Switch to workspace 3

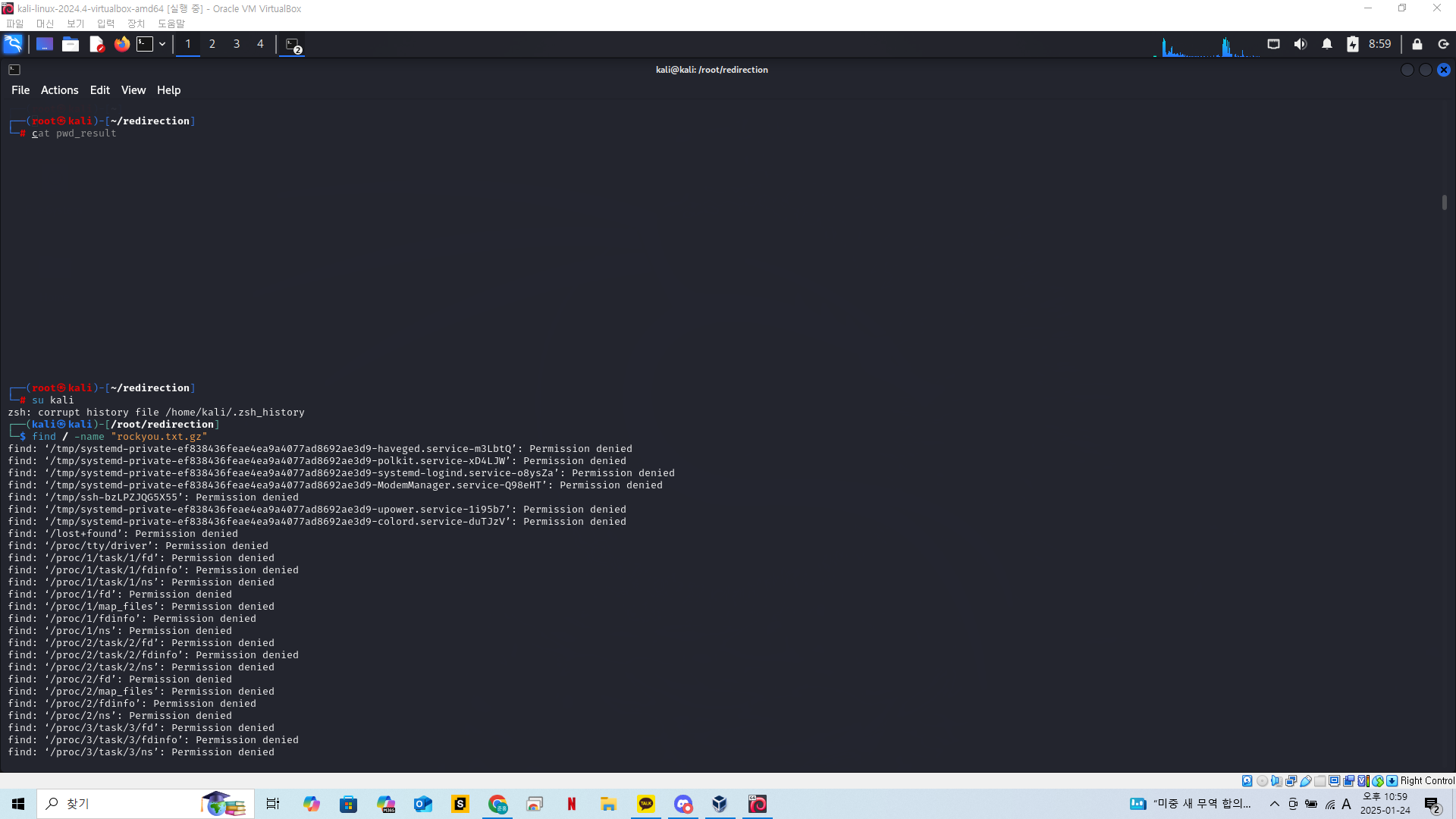point(237,44)
